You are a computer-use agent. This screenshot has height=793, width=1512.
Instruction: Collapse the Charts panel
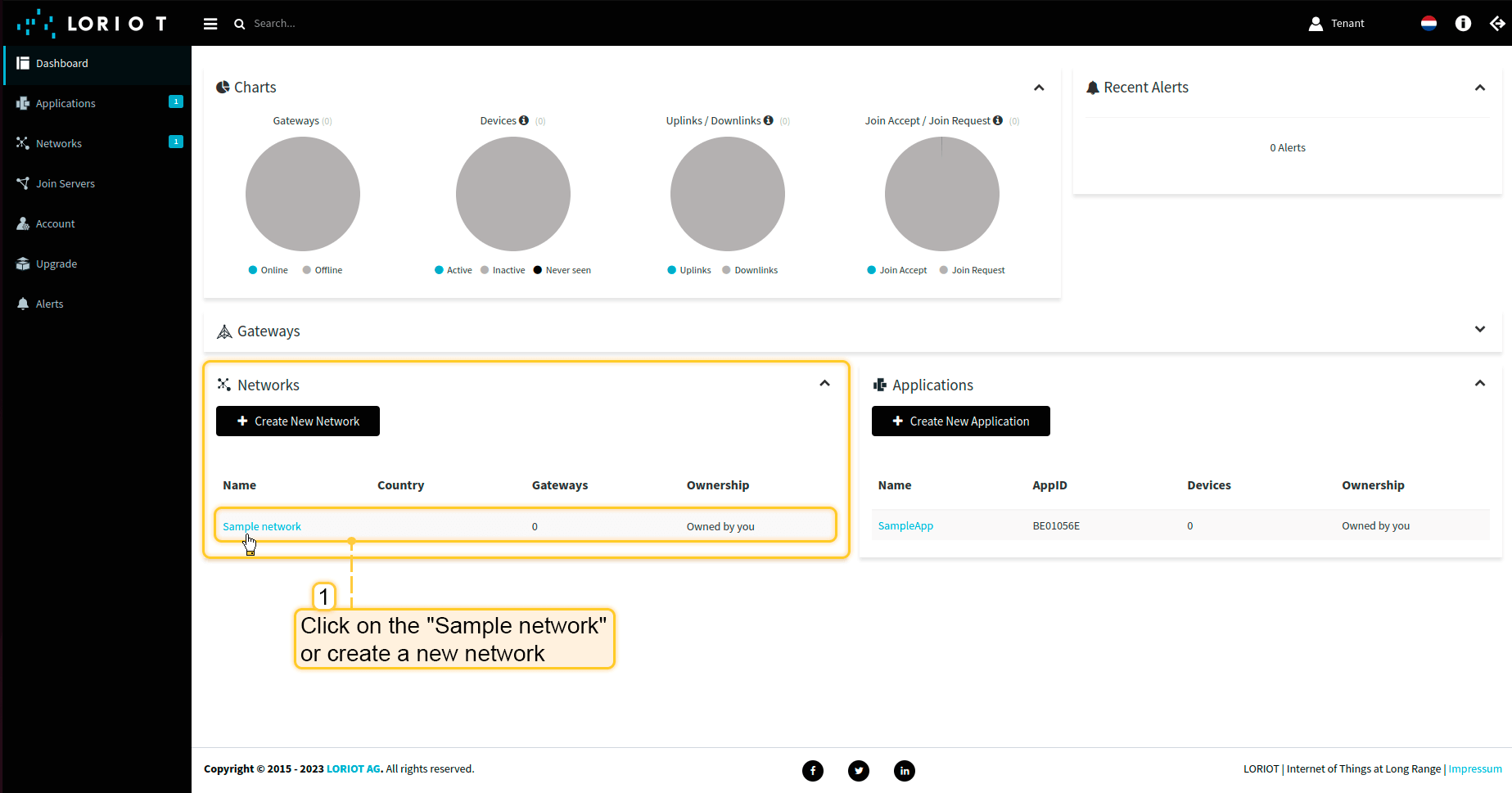coord(1039,88)
